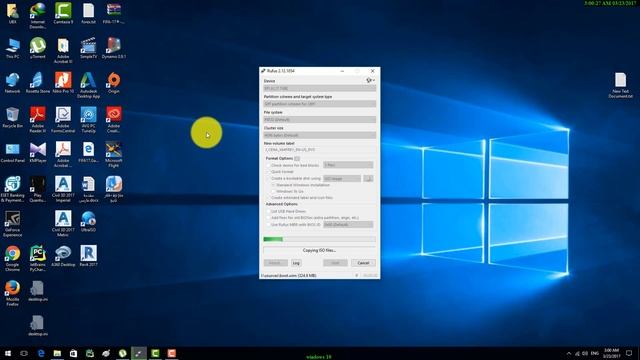The height and width of the screenshot is (360, 640).
Task: Open the Adobe Reader XI shortcut
Action: pyautogui.click(x=38, y=120)
